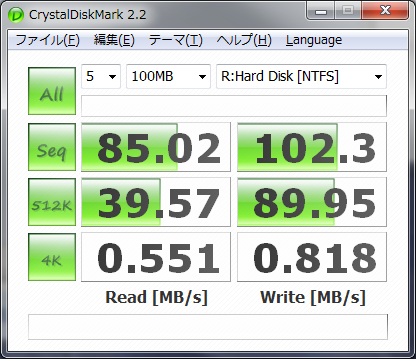Open the ファイル(F) menu
416x361 pixels.
click(x=47, y=40)
